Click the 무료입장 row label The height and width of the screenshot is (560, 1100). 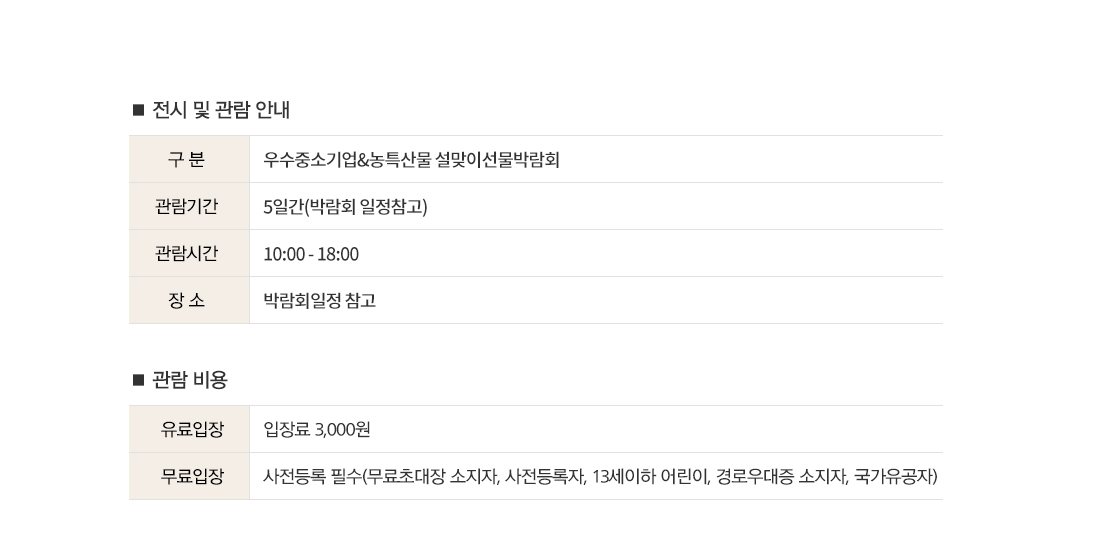pos(192,477)
